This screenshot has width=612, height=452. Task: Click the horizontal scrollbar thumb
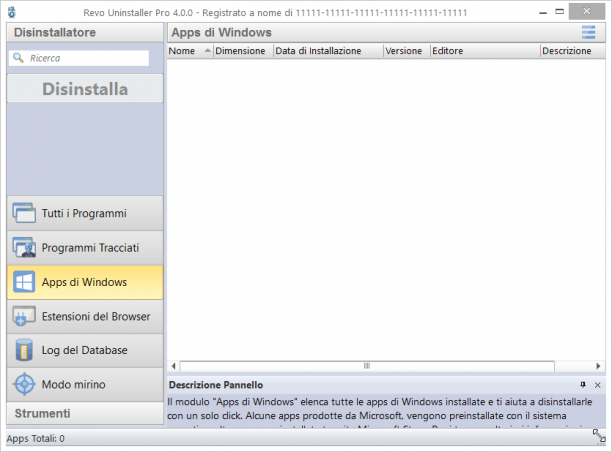pyautogui.click(x=367, y=366)
